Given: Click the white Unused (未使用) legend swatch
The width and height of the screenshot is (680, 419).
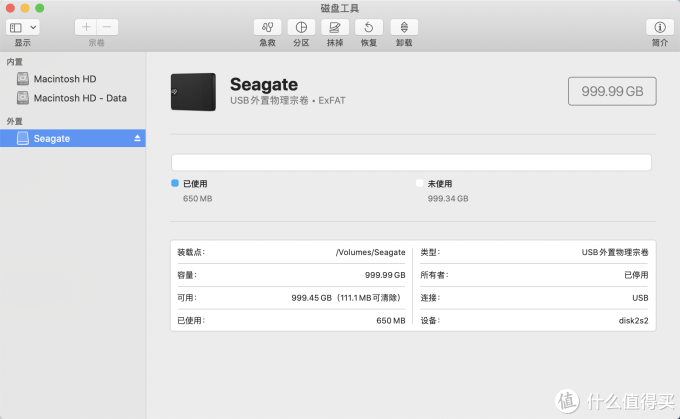Looking at the screenshot, I should 419,183.
